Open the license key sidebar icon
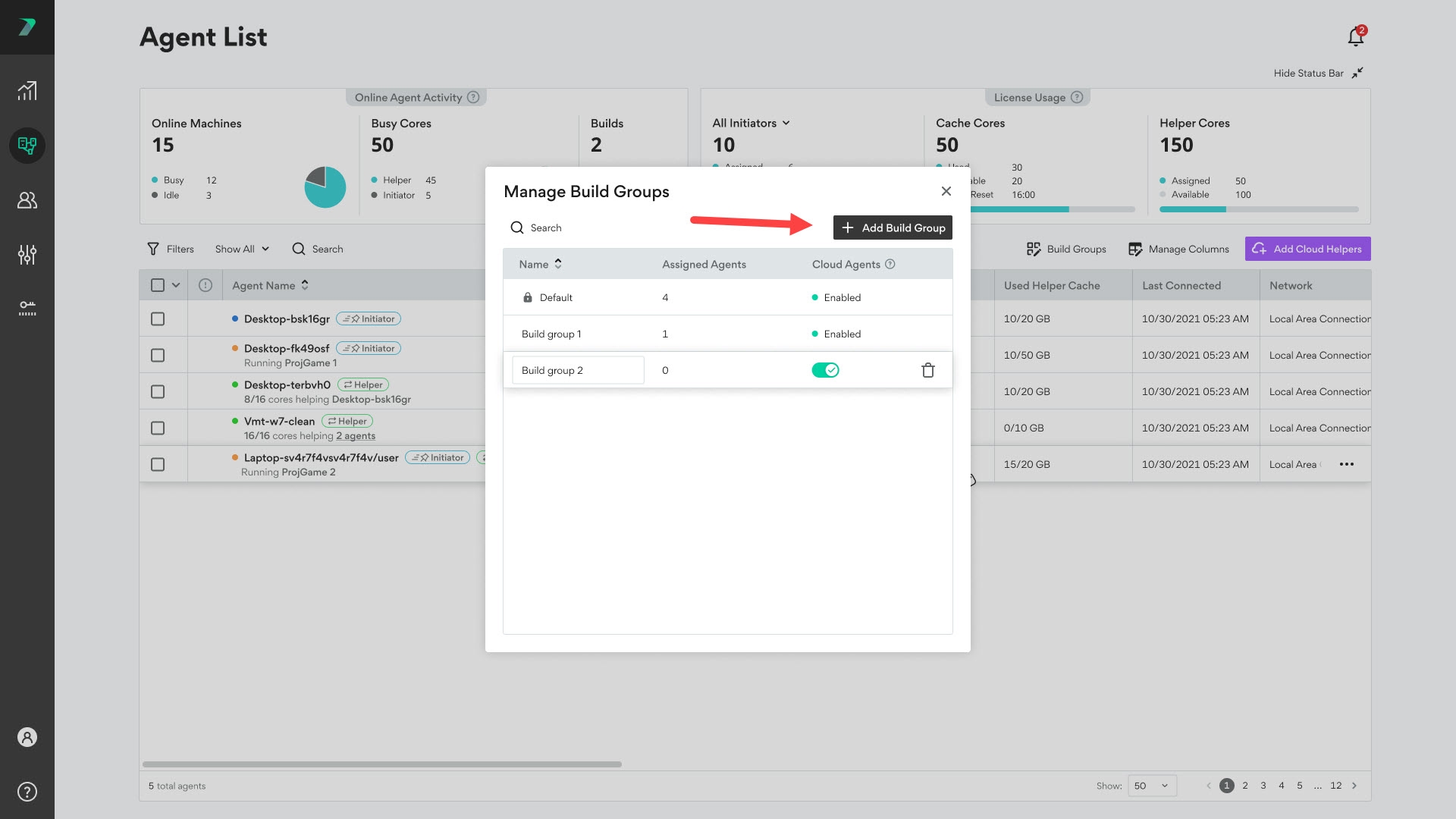The height and width of the screenshot is (819, 1456). coord(27,308)
